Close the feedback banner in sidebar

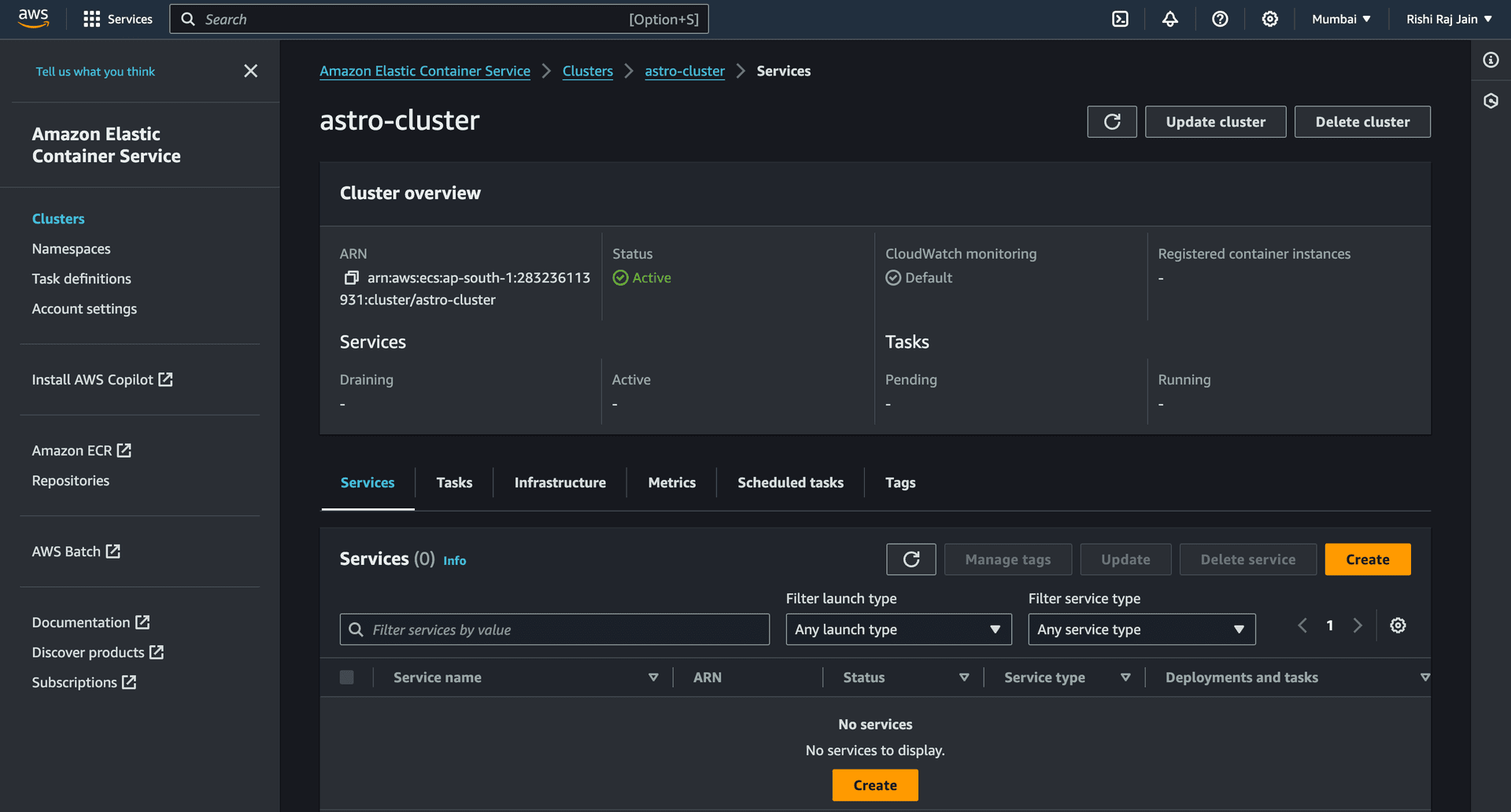(x=250, y=71)
